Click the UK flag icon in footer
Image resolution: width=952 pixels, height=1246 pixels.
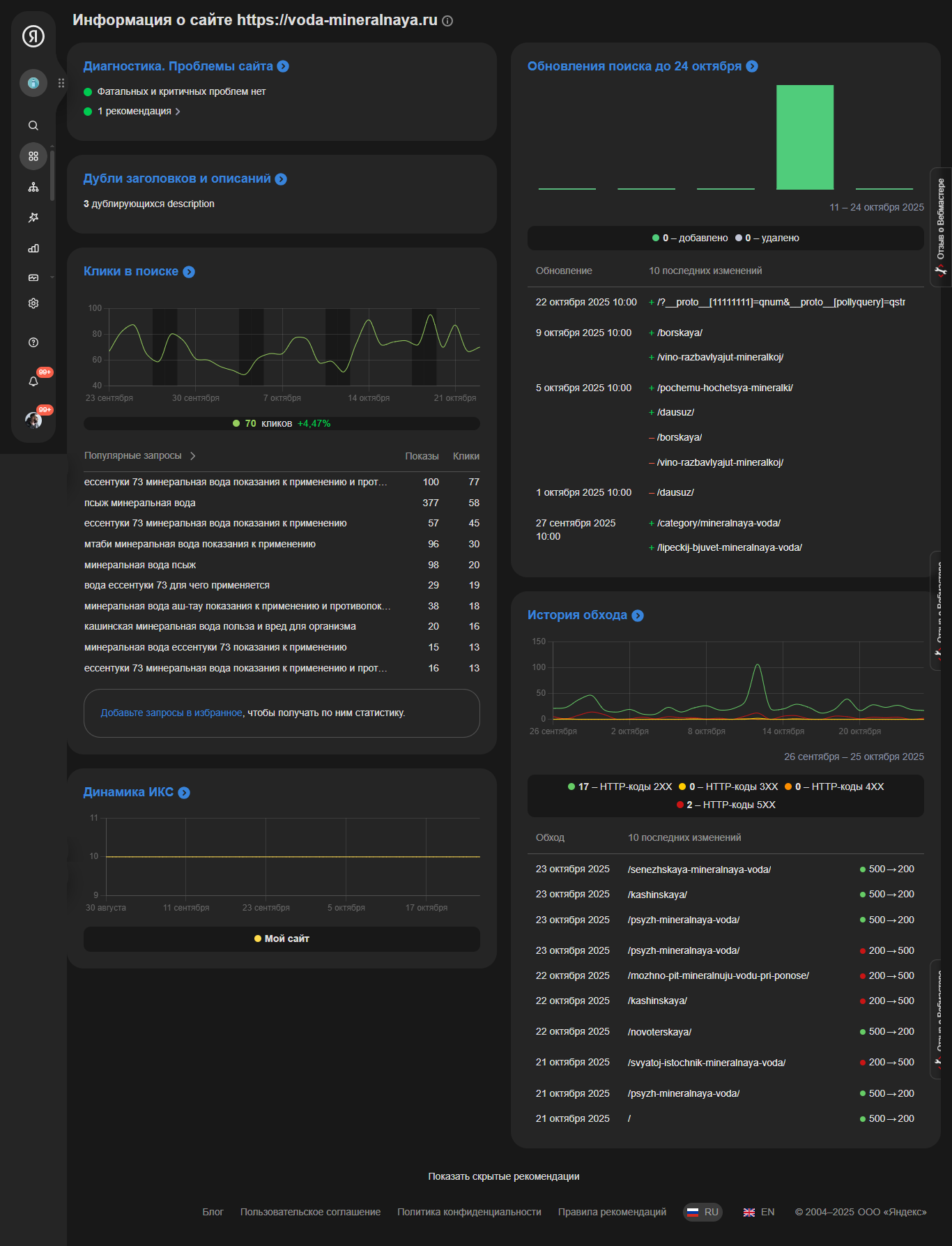pos(749,1213)
